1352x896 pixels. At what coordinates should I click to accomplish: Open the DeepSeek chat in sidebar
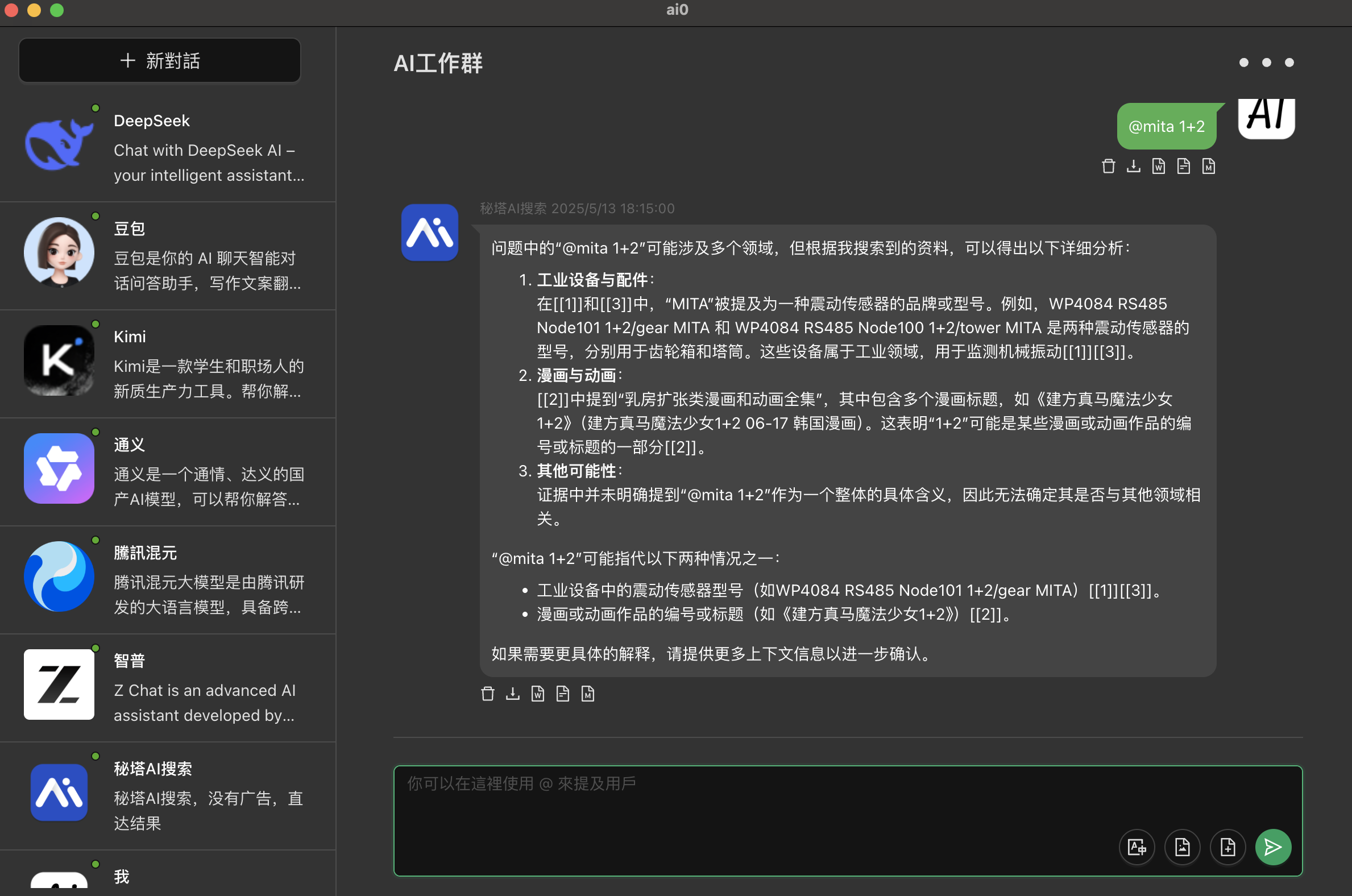pyautogui.click(x=167, y=147)
